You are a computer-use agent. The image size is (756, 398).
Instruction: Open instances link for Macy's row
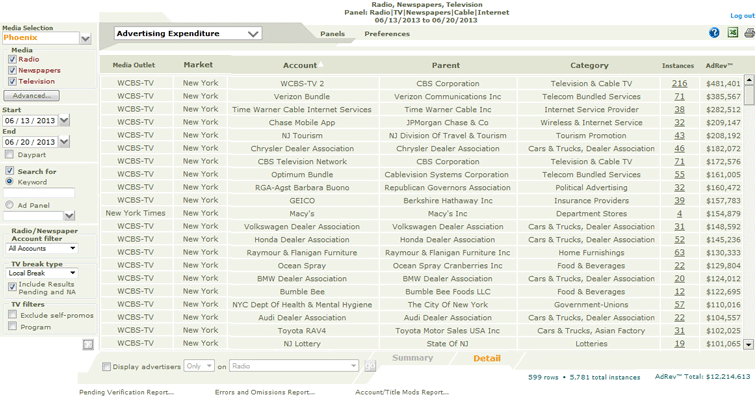click(679, 214)
